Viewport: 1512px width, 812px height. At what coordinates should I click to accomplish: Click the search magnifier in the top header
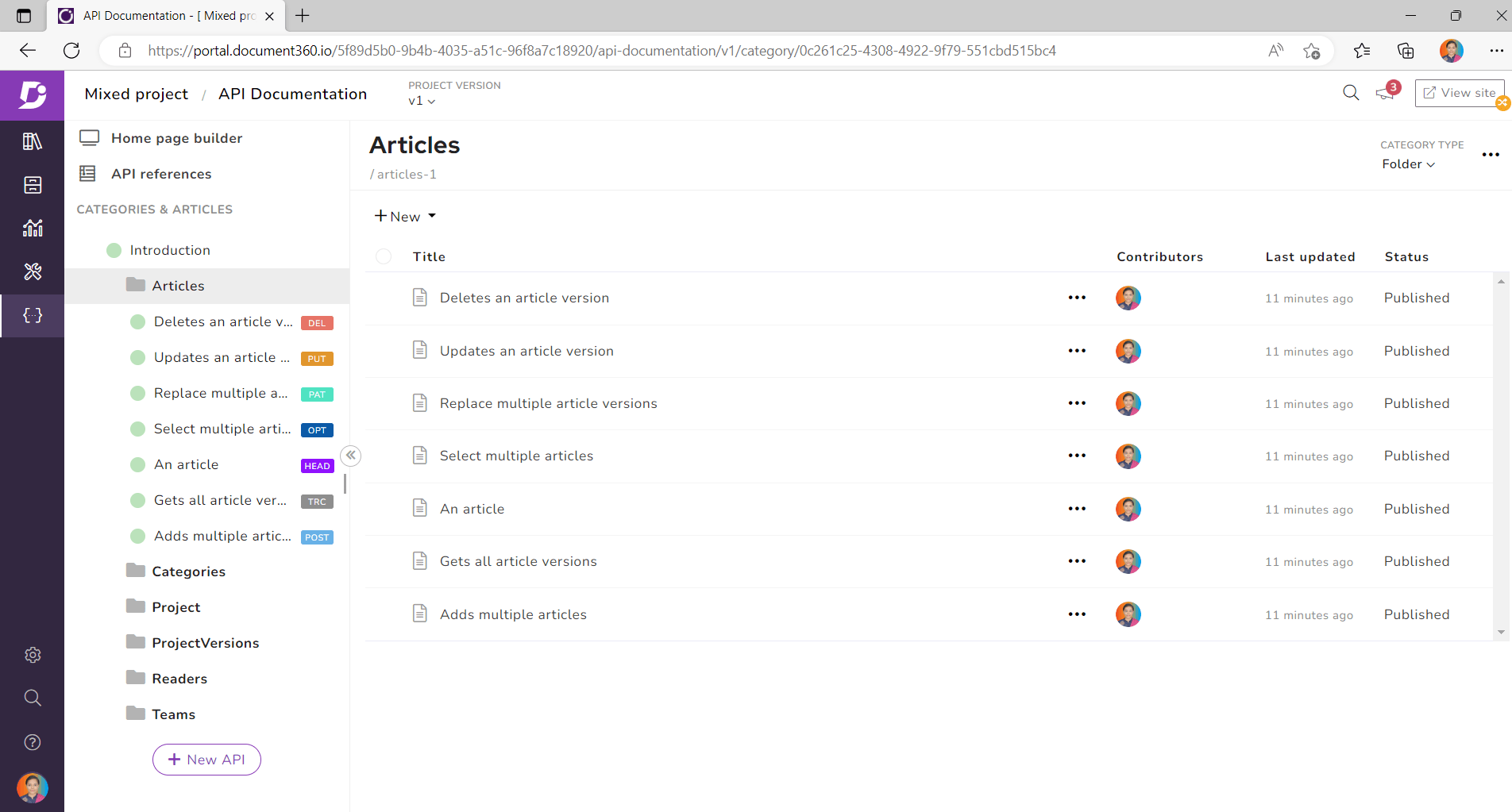coord(1351,93)
